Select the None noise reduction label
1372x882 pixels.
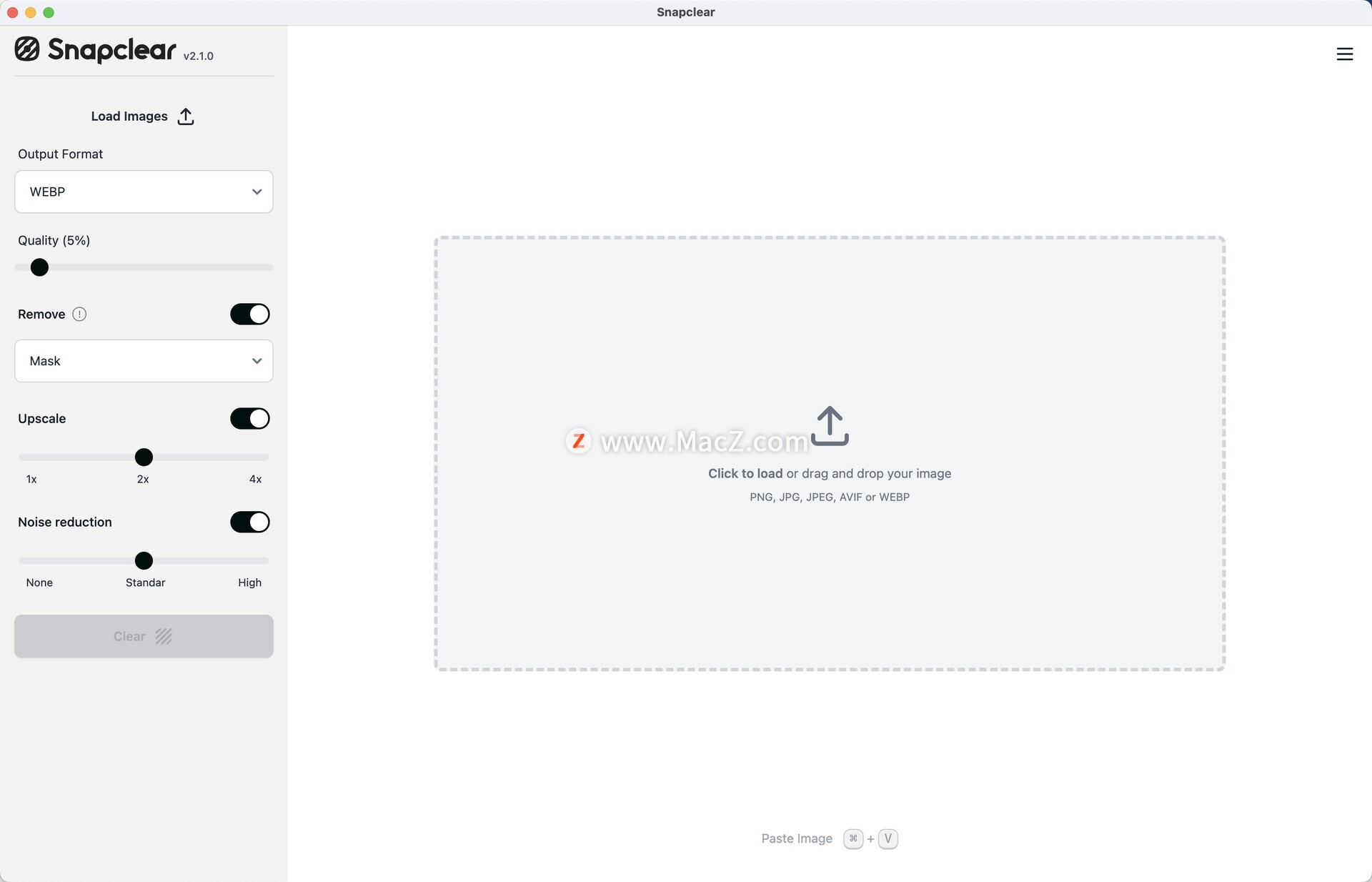[x=39, y=583]
